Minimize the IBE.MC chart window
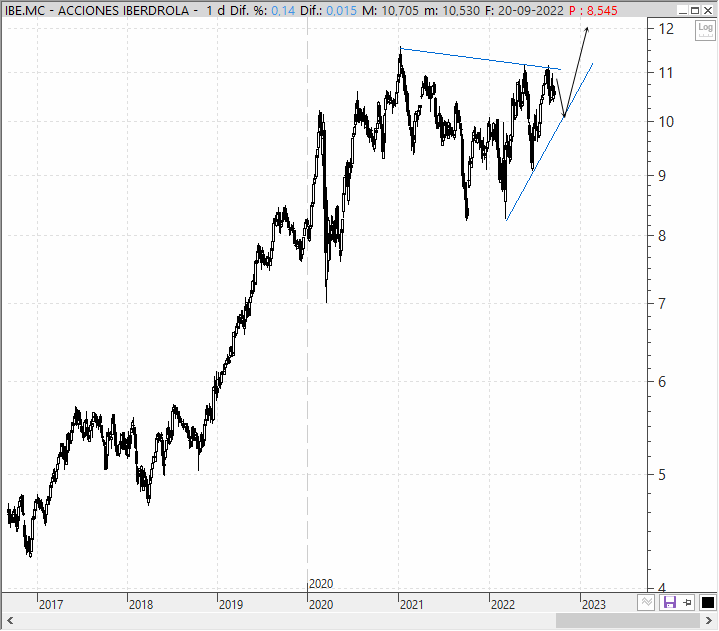The width and height of the screenshot is (719, 631). click(x=683, y=10)
